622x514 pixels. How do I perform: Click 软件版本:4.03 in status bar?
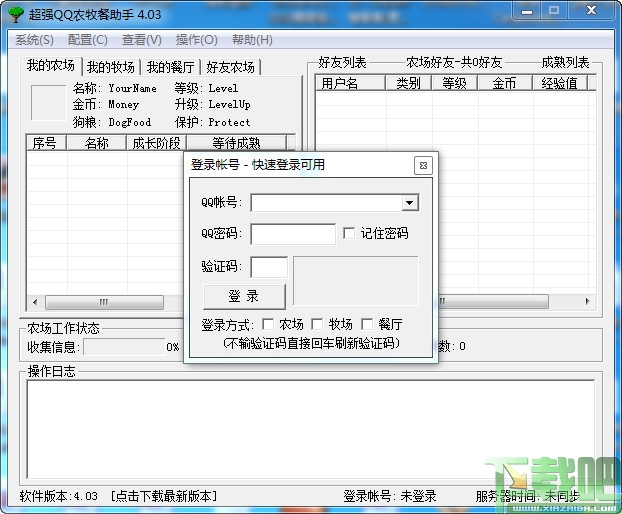59,496
